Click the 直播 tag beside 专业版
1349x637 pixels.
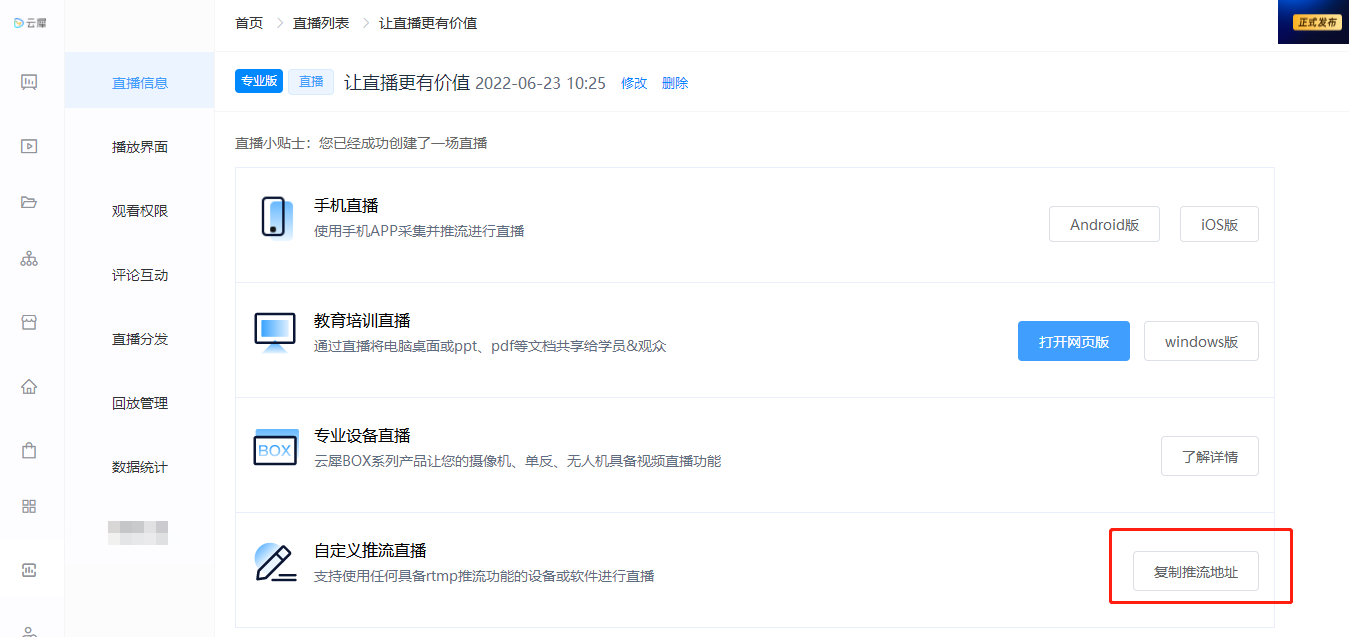(311, 81)
